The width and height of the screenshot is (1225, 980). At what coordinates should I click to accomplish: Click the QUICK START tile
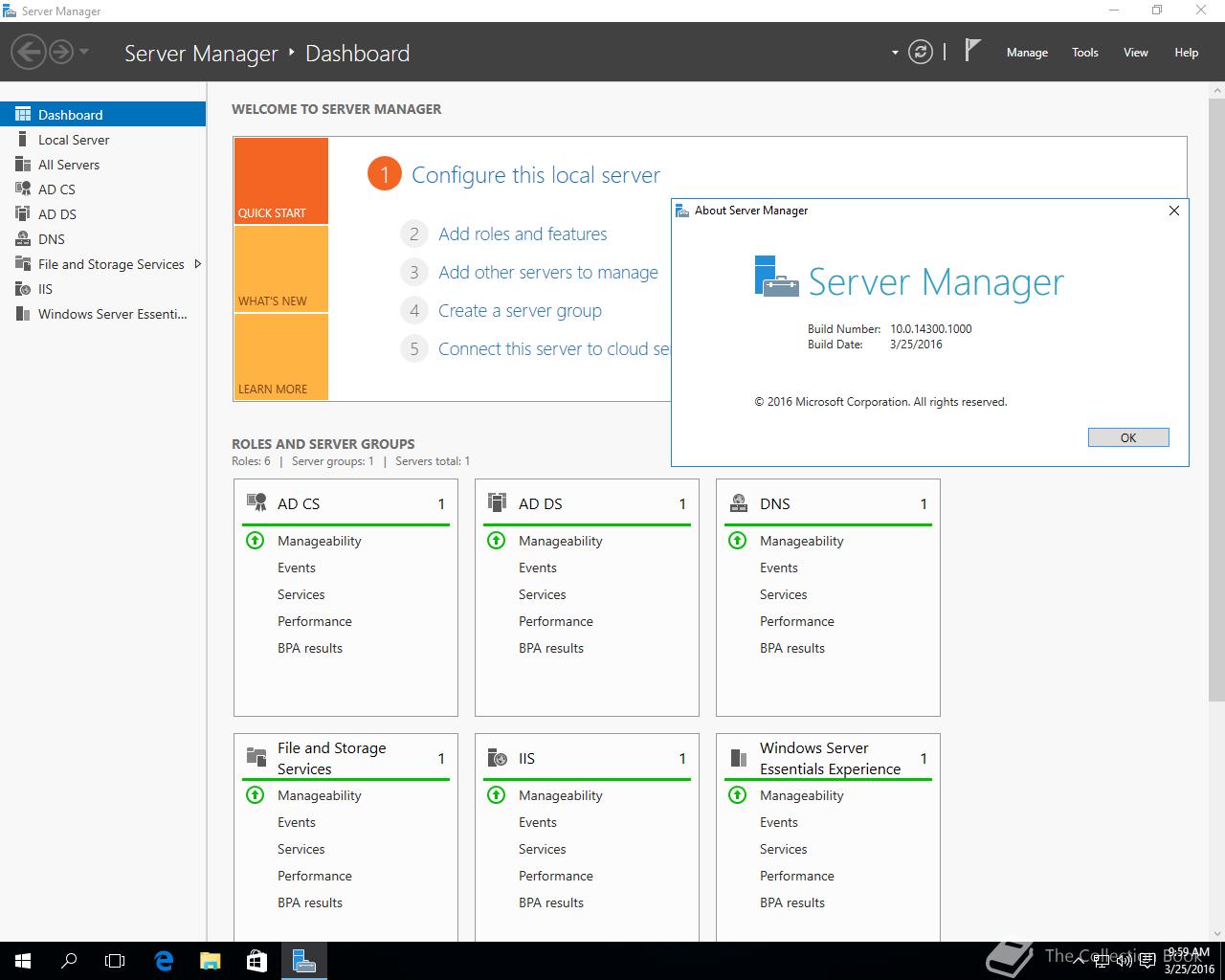(281, 181)
